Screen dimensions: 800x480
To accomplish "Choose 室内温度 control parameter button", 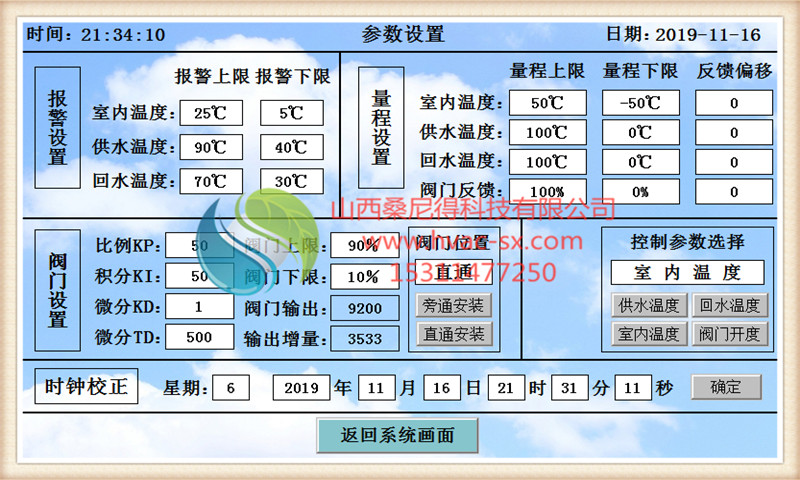I will [649, 334].
